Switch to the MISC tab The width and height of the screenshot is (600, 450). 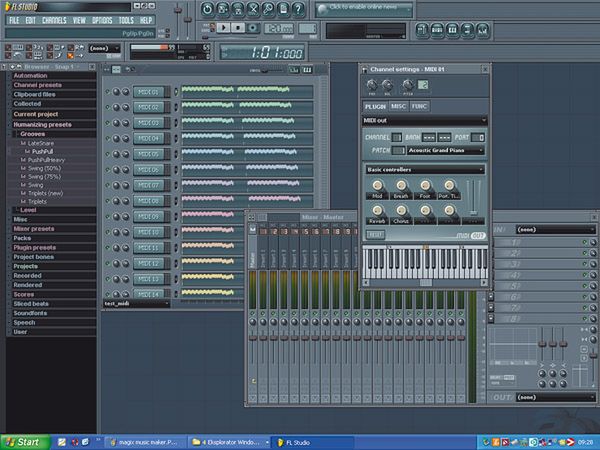(x=398, y=104)
